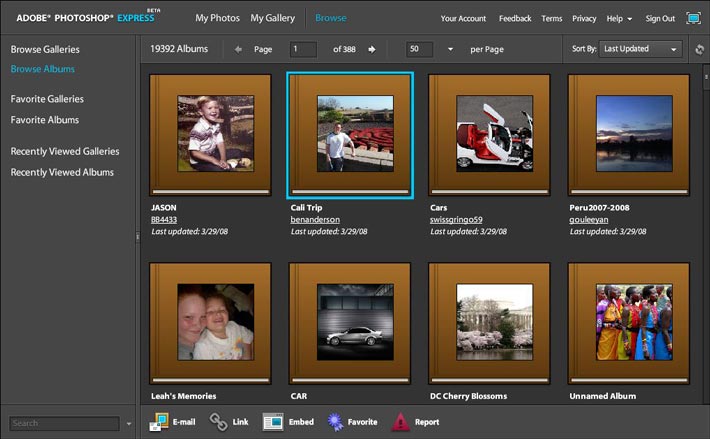Viewport: 710px width, 439px height.
Task: Click the Report warning icon
Action: [400, 422]
